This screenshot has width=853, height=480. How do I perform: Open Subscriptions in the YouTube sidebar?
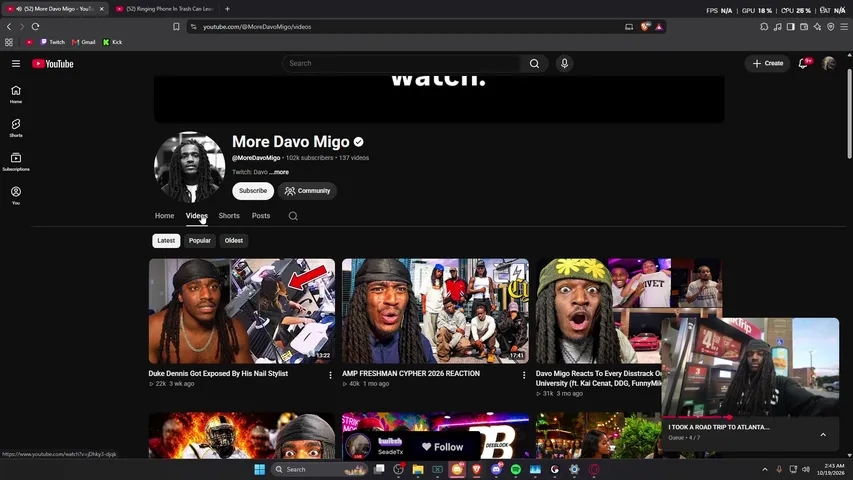[16, 162]
